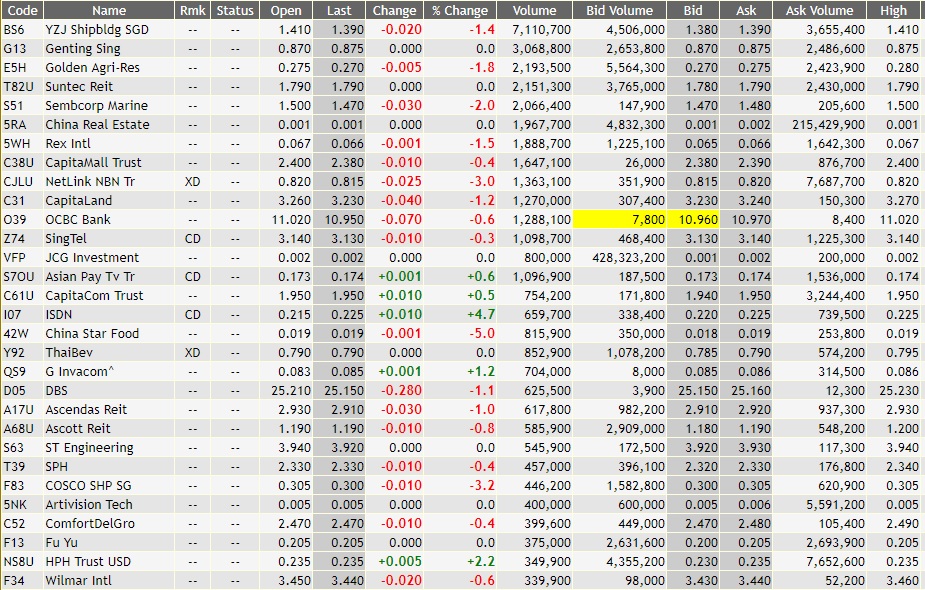Image resolution: width=925 pixels, height=590 pixels.
Task: Click the highlighted 7,800 bid volume cell
Action: [x=619, y=219]
